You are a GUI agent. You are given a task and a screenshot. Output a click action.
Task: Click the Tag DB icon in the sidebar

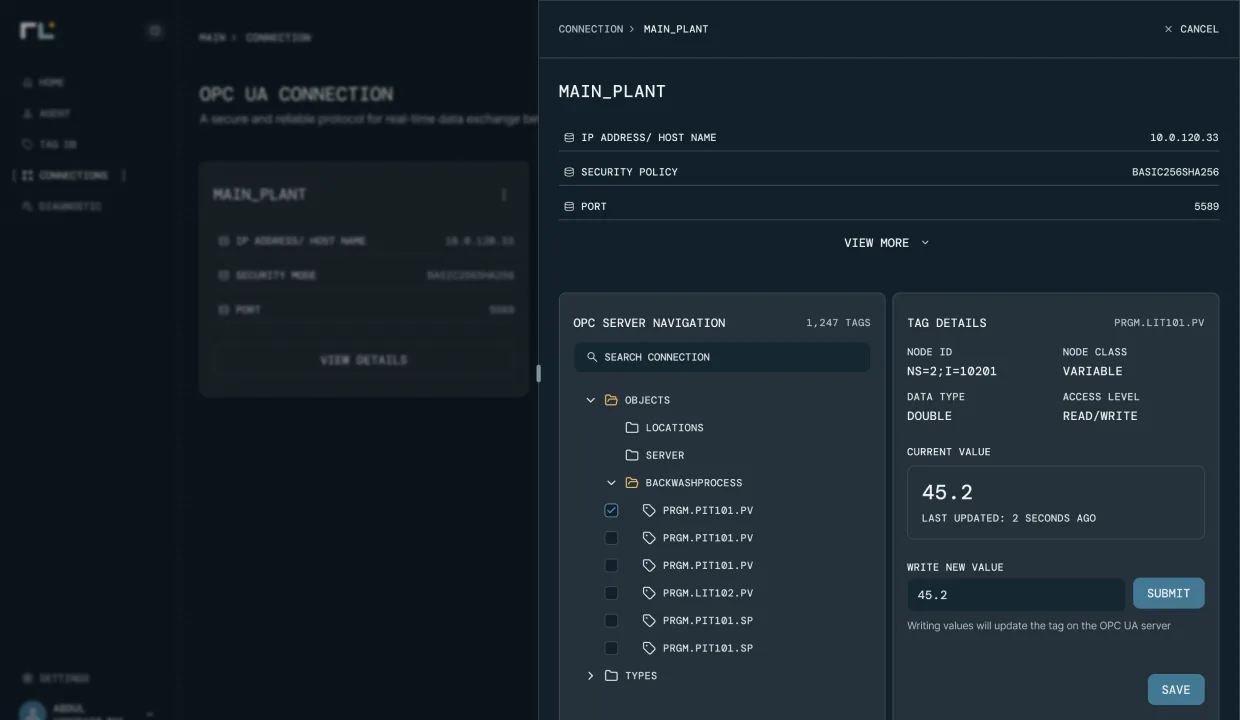28,144
